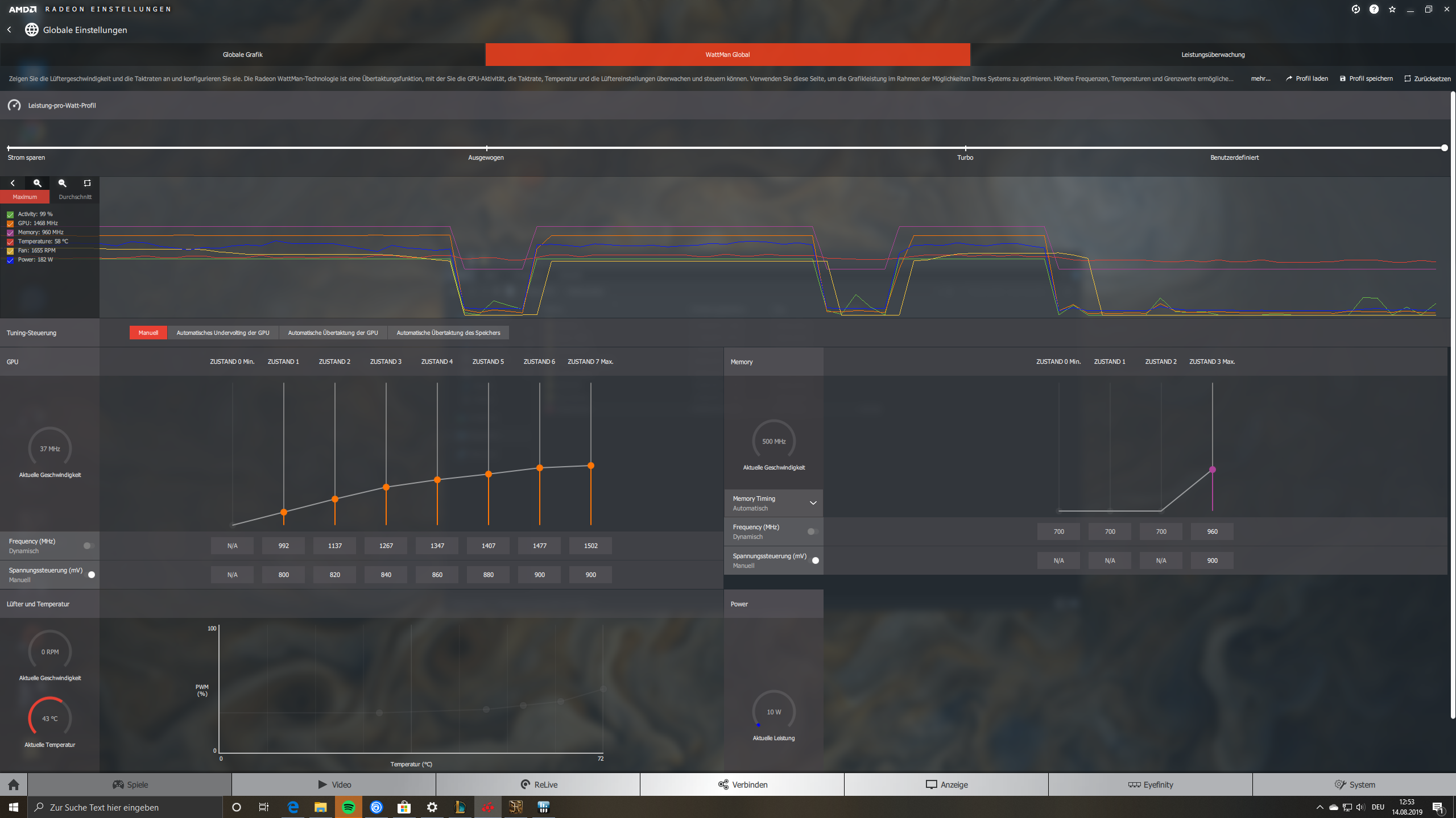Open the Windows Start menu
Screen dimensions: 1456x818
pos(14,807)
